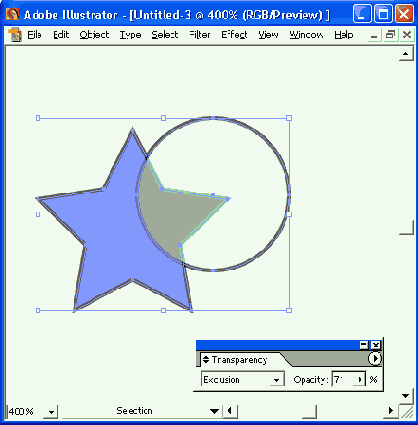Image resolution: width=418 pixels, height=425 pixels.
Task: Open the Window menu
Action: point(306,35)
